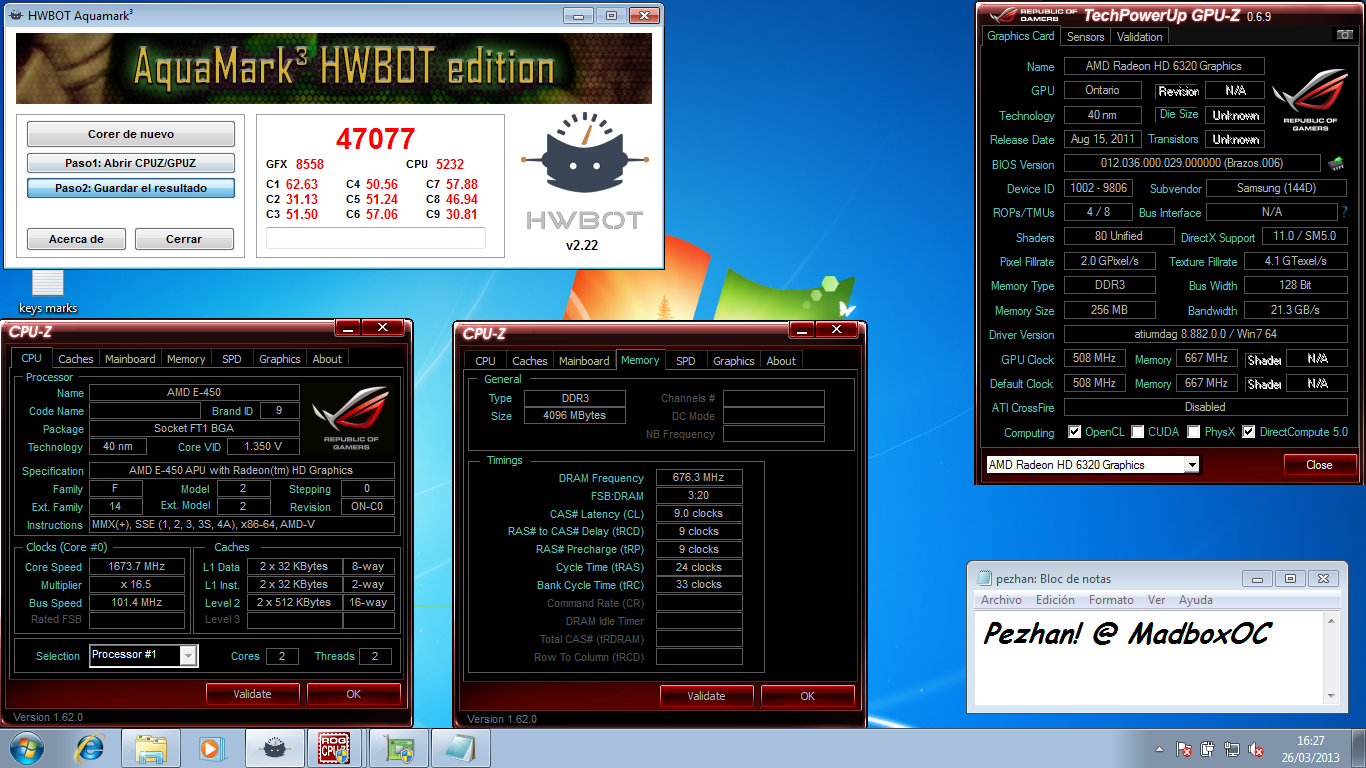The height and width of the screenshot is (768, 1366).
Task: Click the GPU-Z Name field value
Action: point(1163,66)
